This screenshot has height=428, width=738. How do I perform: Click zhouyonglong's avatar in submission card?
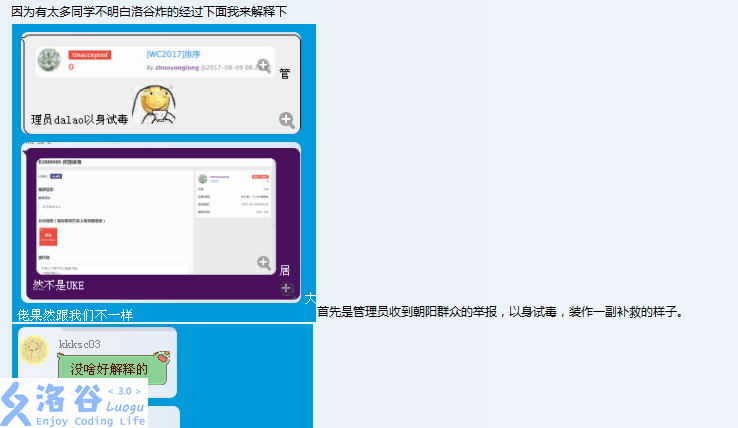pyautogui.click(x=48, y=60)
